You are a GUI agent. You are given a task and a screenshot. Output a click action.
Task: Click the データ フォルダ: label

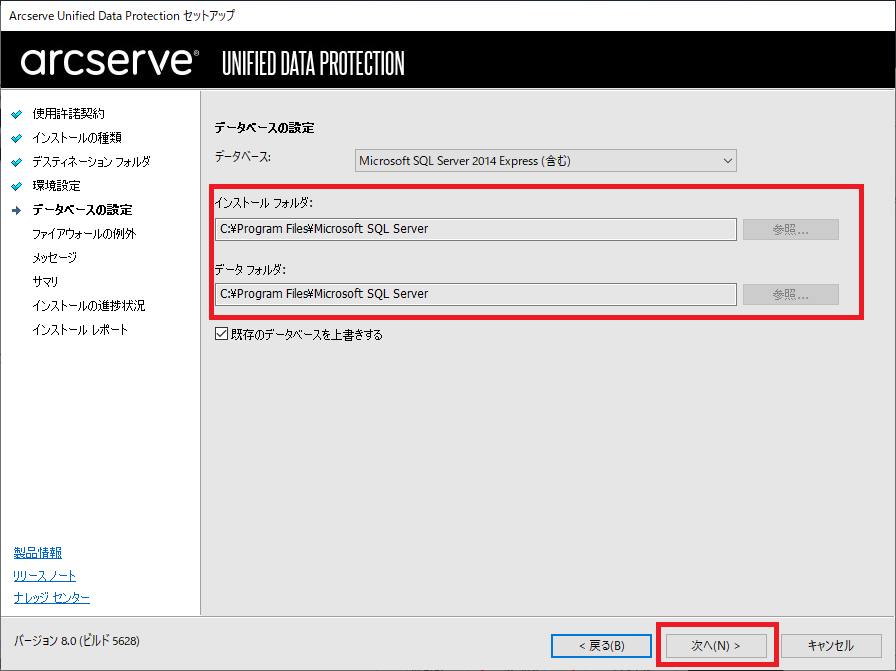click(250, 269)
